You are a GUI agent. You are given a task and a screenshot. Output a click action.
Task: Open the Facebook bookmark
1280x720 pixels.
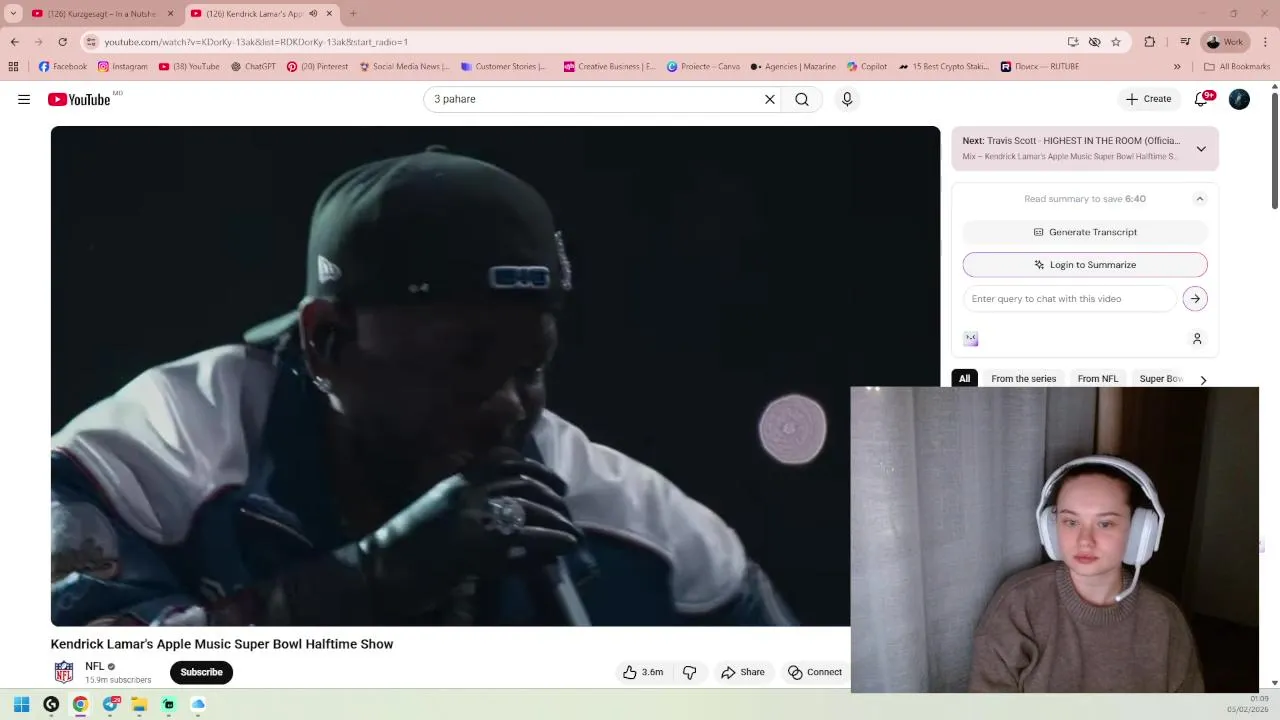point(63,67)
